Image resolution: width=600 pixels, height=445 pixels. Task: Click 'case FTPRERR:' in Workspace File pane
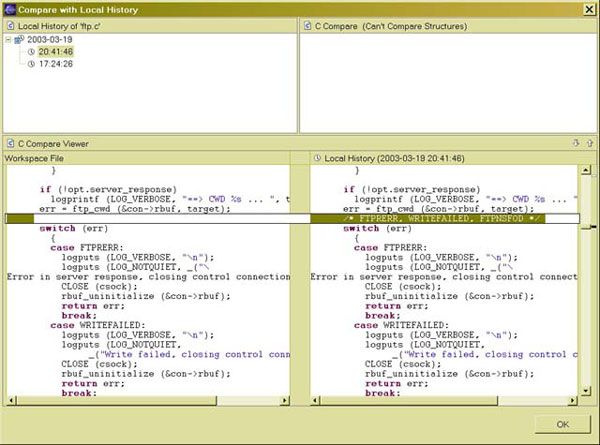tap(87, 248)
